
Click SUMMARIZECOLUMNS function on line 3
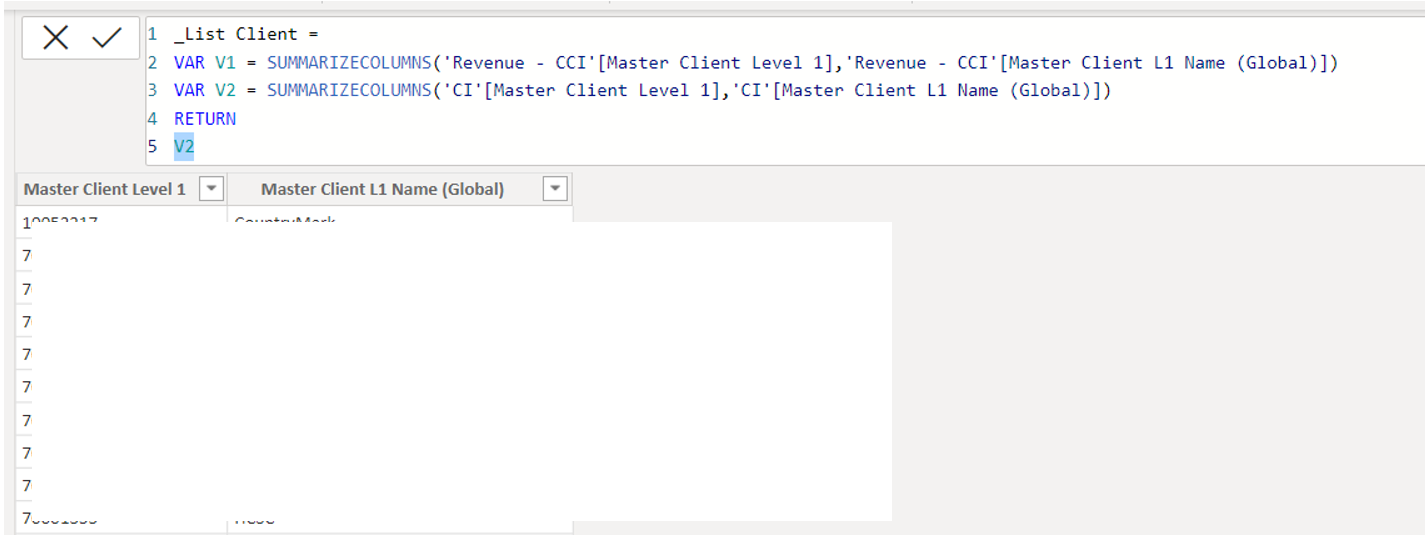click(x=349, y=90)
